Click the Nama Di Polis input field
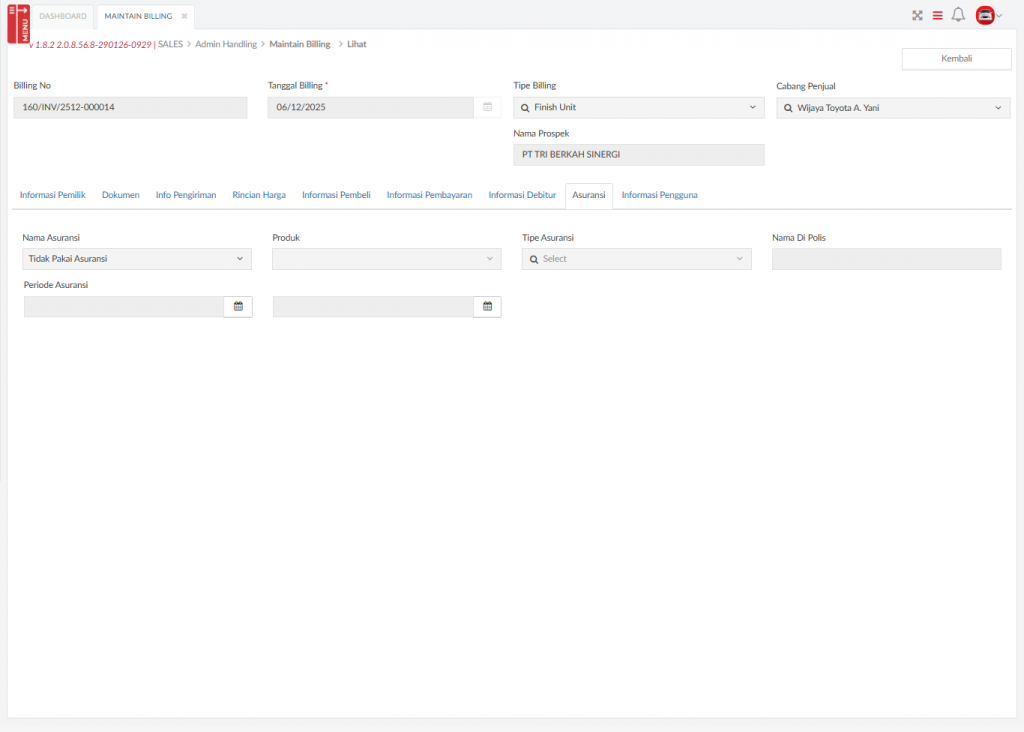This screenshot has height=732, width=1024. pos(886,259)
